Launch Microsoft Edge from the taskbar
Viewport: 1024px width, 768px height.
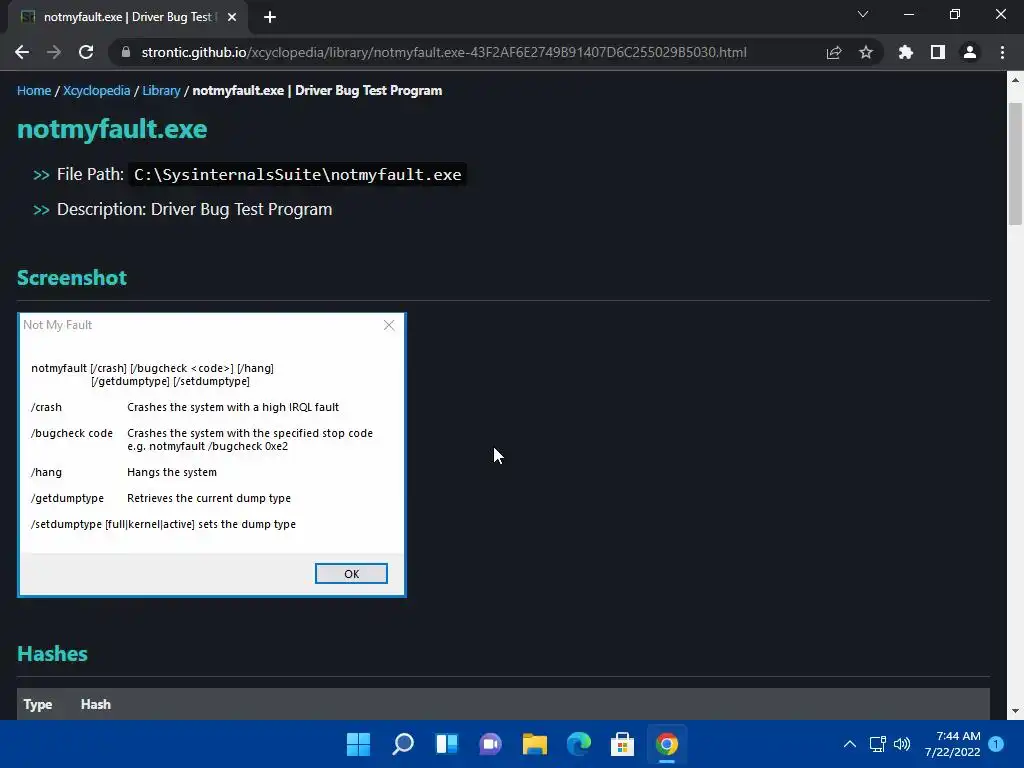pyautogui.click(x=579, y=744)
